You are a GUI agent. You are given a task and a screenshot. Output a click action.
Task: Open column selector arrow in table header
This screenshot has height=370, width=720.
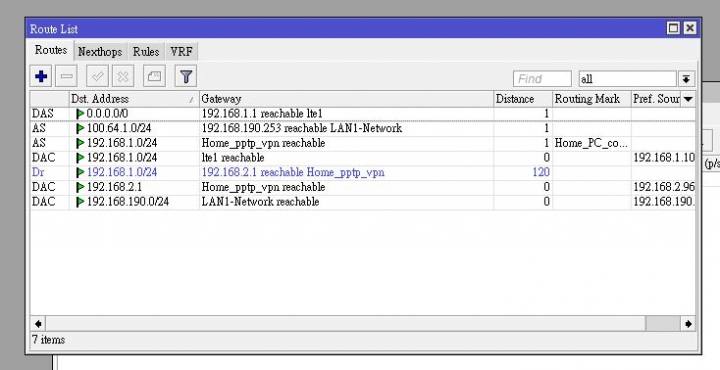point(688,99)
